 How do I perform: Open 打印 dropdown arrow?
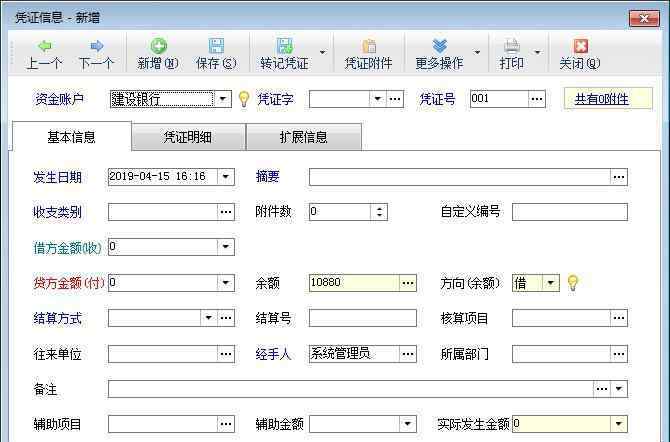coord(538,52)
